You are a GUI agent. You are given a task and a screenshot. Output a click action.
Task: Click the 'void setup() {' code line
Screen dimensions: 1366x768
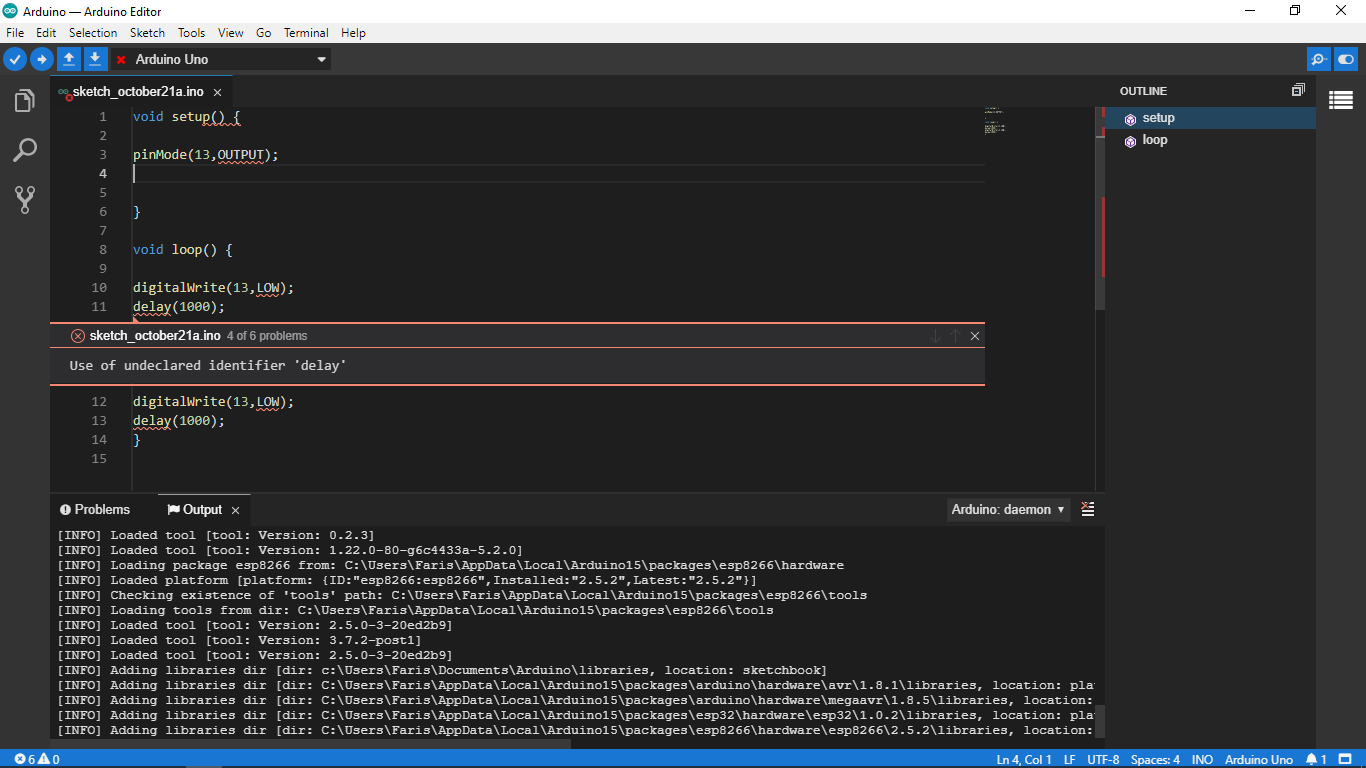point(186,117)
